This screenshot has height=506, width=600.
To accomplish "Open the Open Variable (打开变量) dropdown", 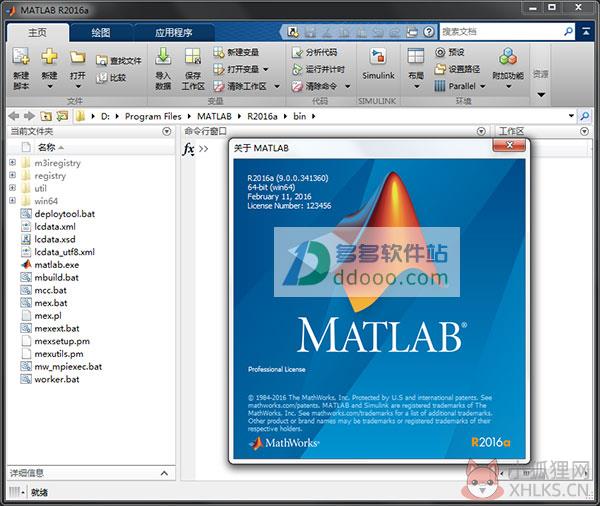I will click(x=266, y=70).
